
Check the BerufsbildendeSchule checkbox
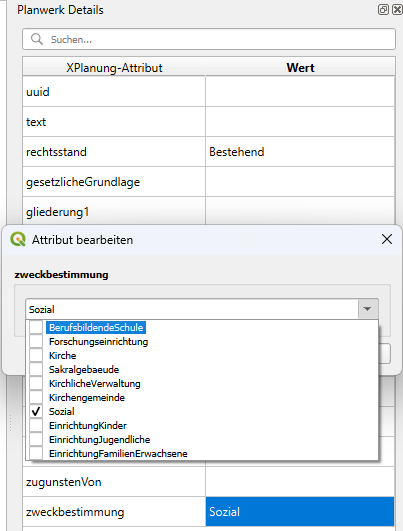click(x=36, y=327)
